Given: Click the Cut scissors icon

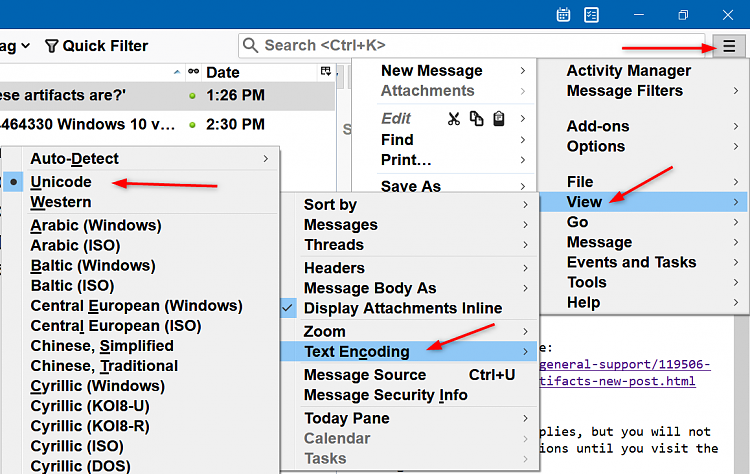Looking at the screenshot, I should click(x=454, y=119).
